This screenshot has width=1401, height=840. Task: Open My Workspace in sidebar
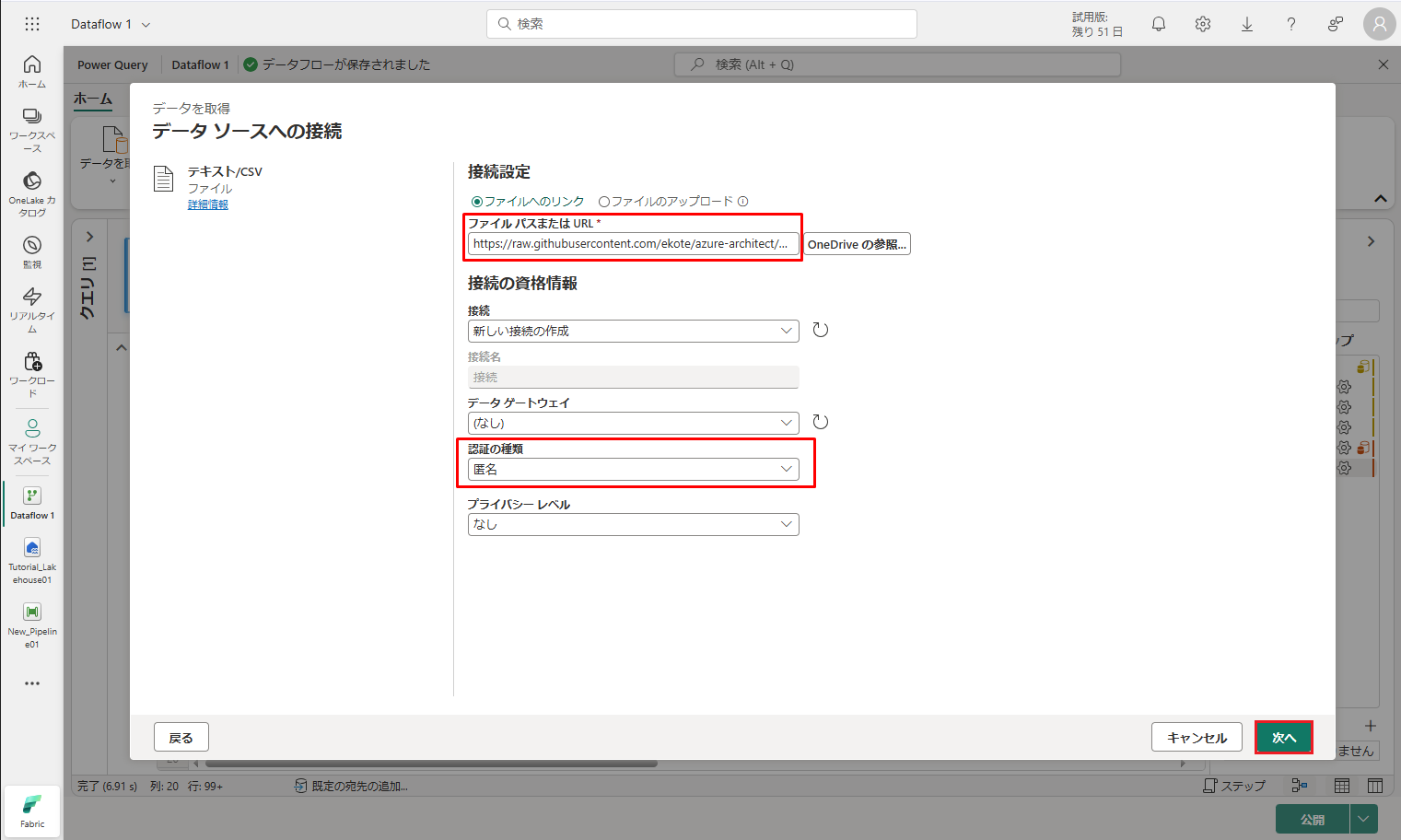point(32,441)
